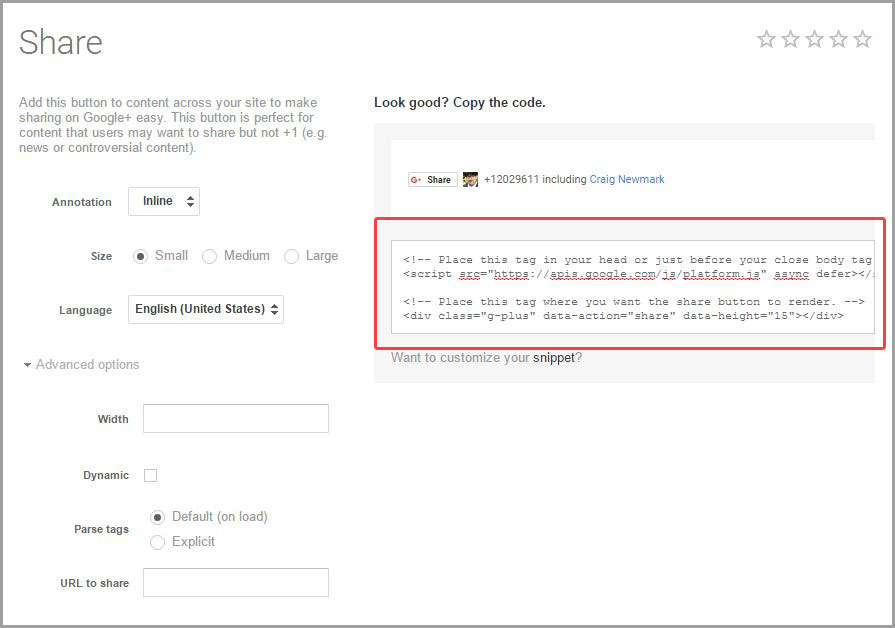Select the Large size option

tap(292, 256)
